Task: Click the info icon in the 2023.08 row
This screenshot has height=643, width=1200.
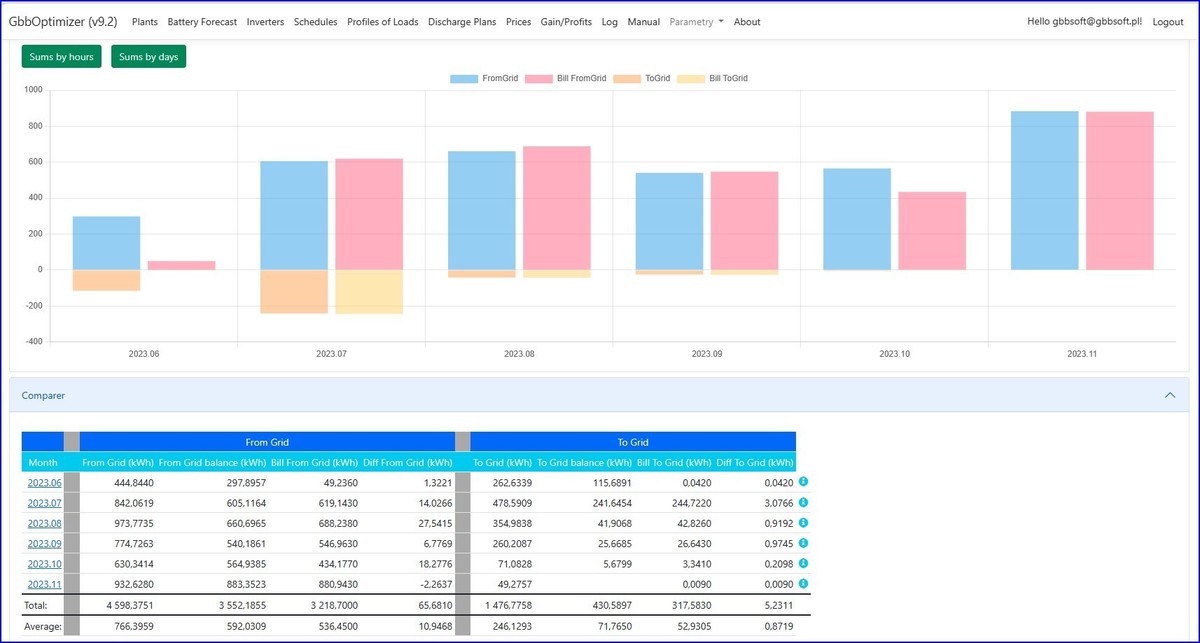Action: pos(803,522)
